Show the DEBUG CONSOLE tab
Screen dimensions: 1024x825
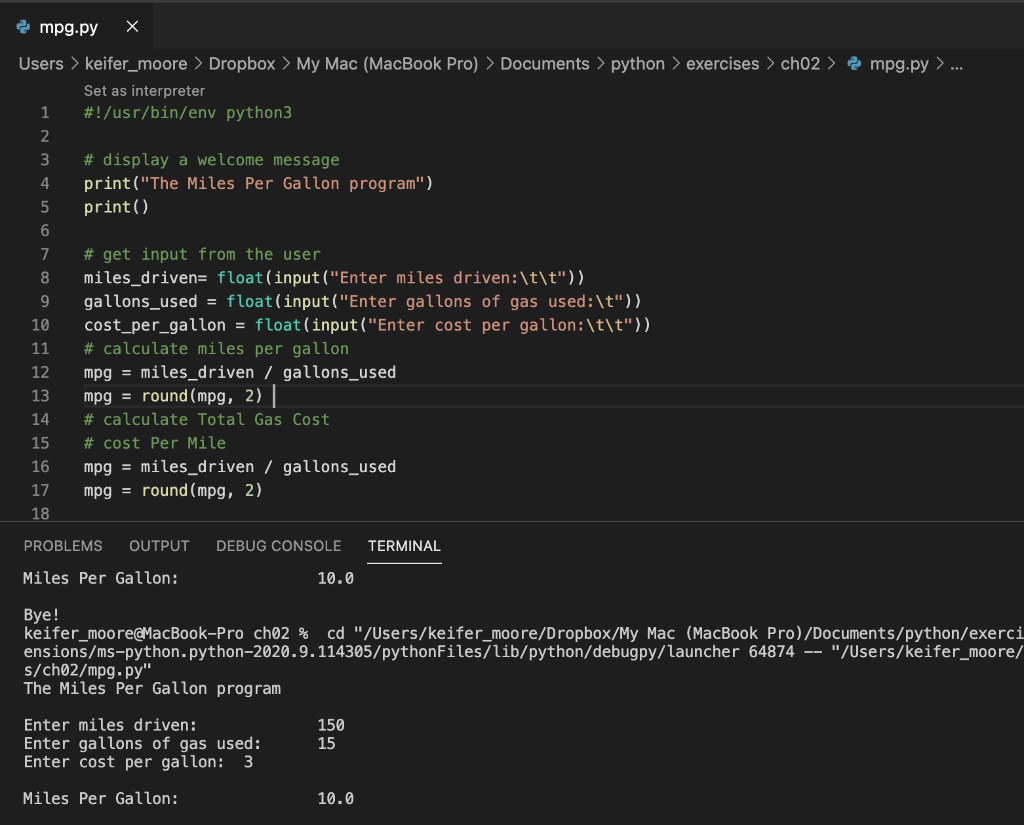click(x=278, y=546)
